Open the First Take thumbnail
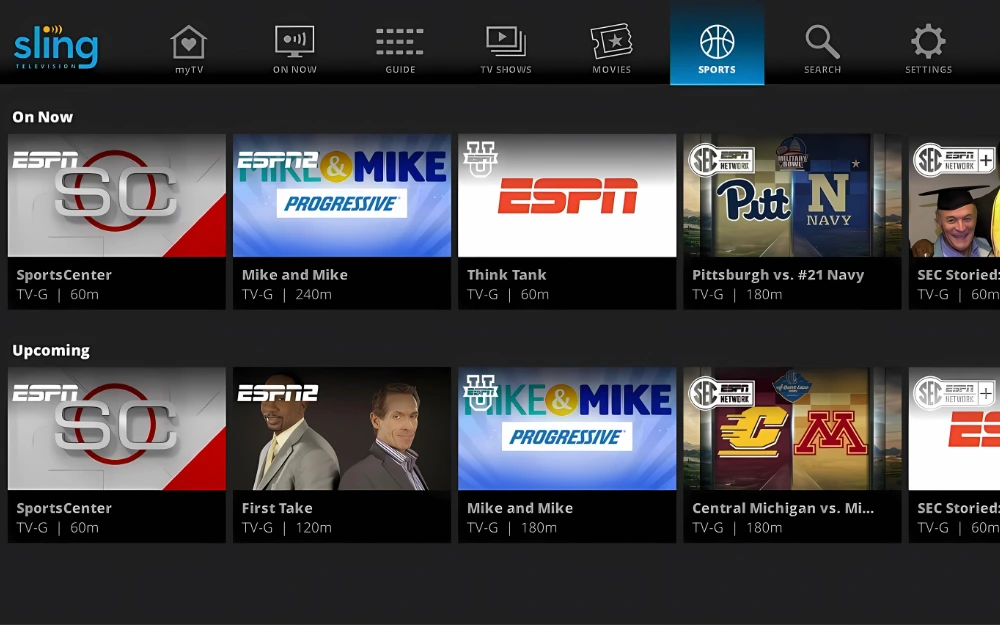 click(342, 429)
